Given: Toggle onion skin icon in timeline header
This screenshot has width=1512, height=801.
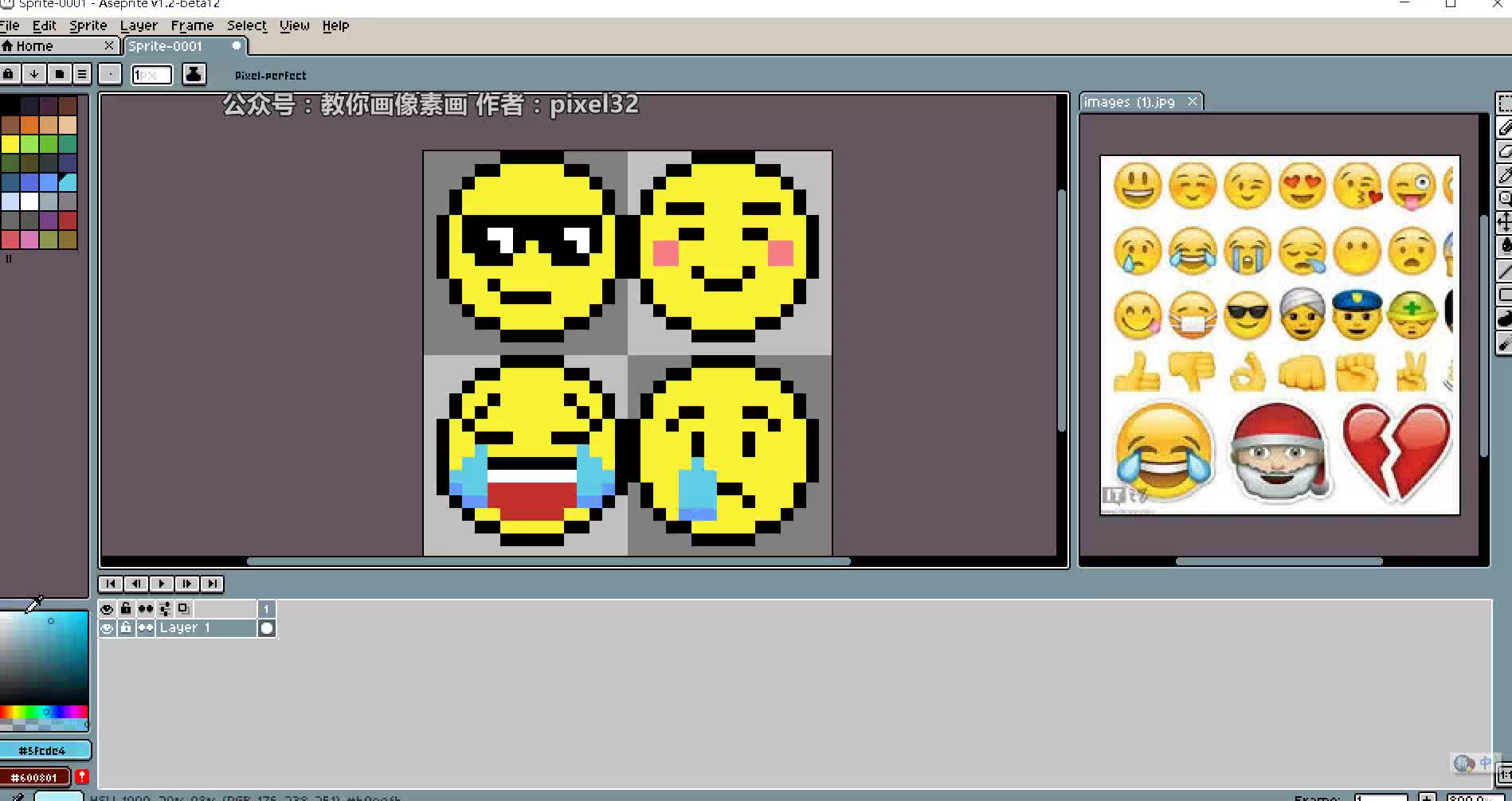Looking at the screenshot, I should tap(184, 609).
